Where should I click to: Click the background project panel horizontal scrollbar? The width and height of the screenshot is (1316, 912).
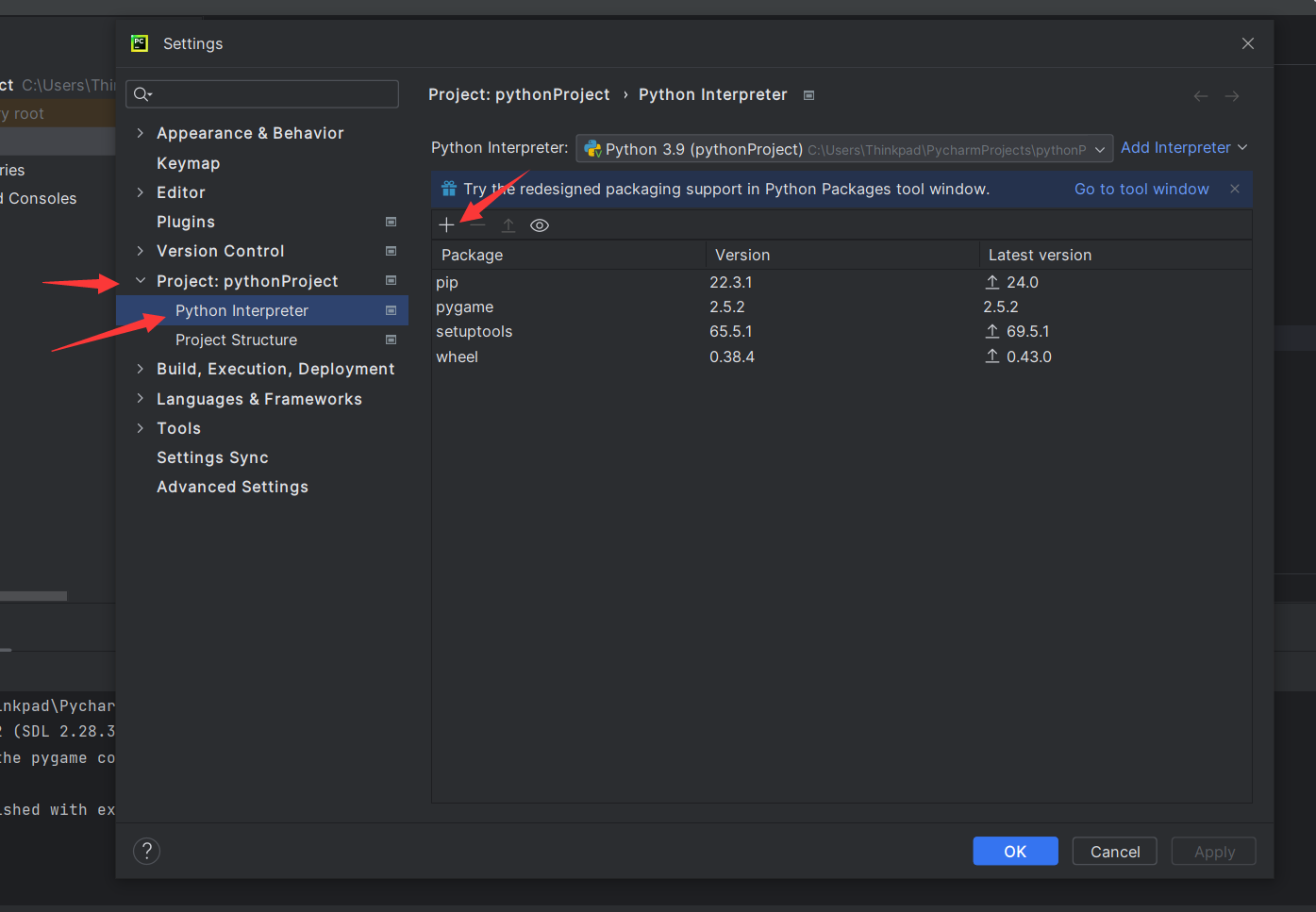[x=33, y=596]
